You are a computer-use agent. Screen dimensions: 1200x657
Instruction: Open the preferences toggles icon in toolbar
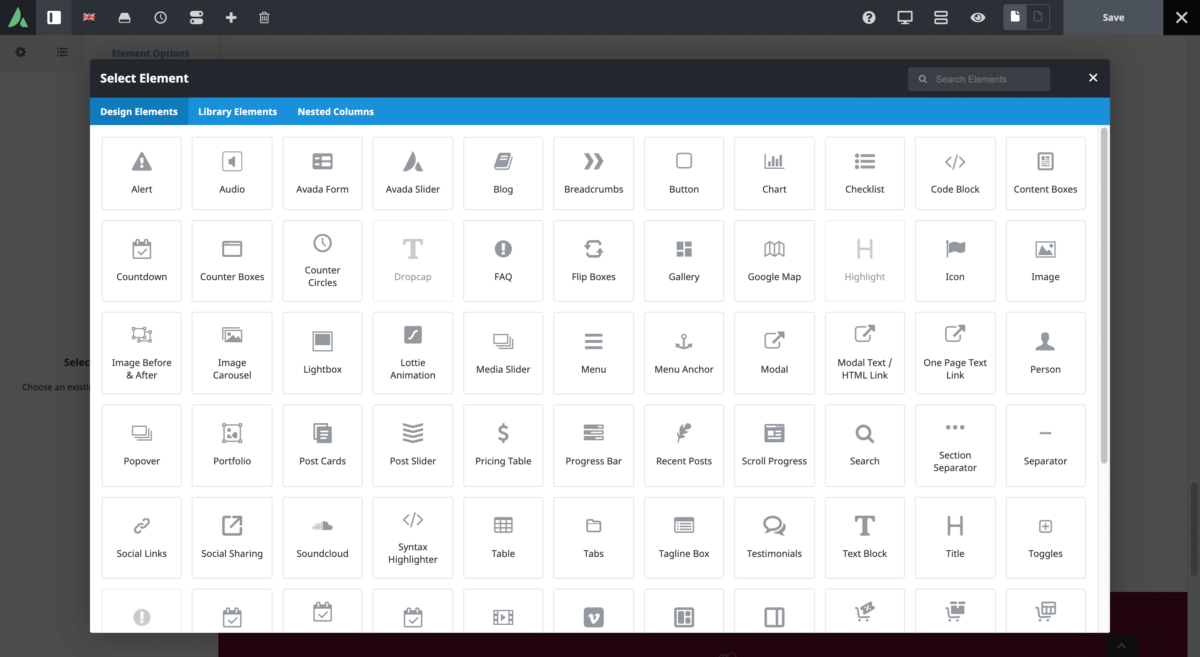point(195,17)
